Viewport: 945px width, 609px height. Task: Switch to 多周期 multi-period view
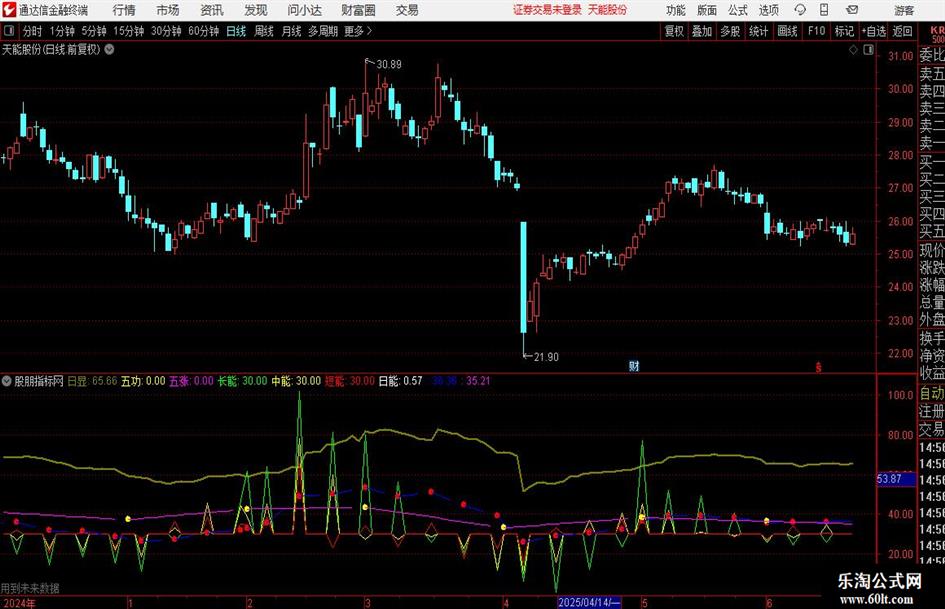point(322,31)
